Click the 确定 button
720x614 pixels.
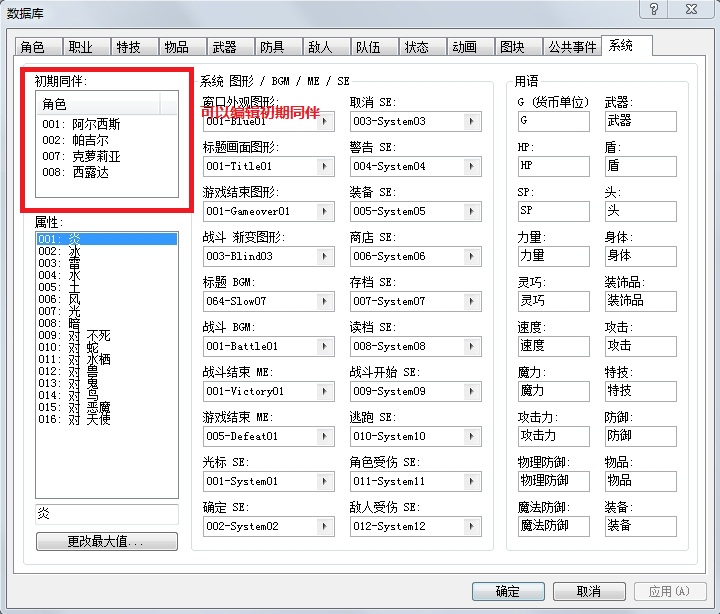[508, 591]
